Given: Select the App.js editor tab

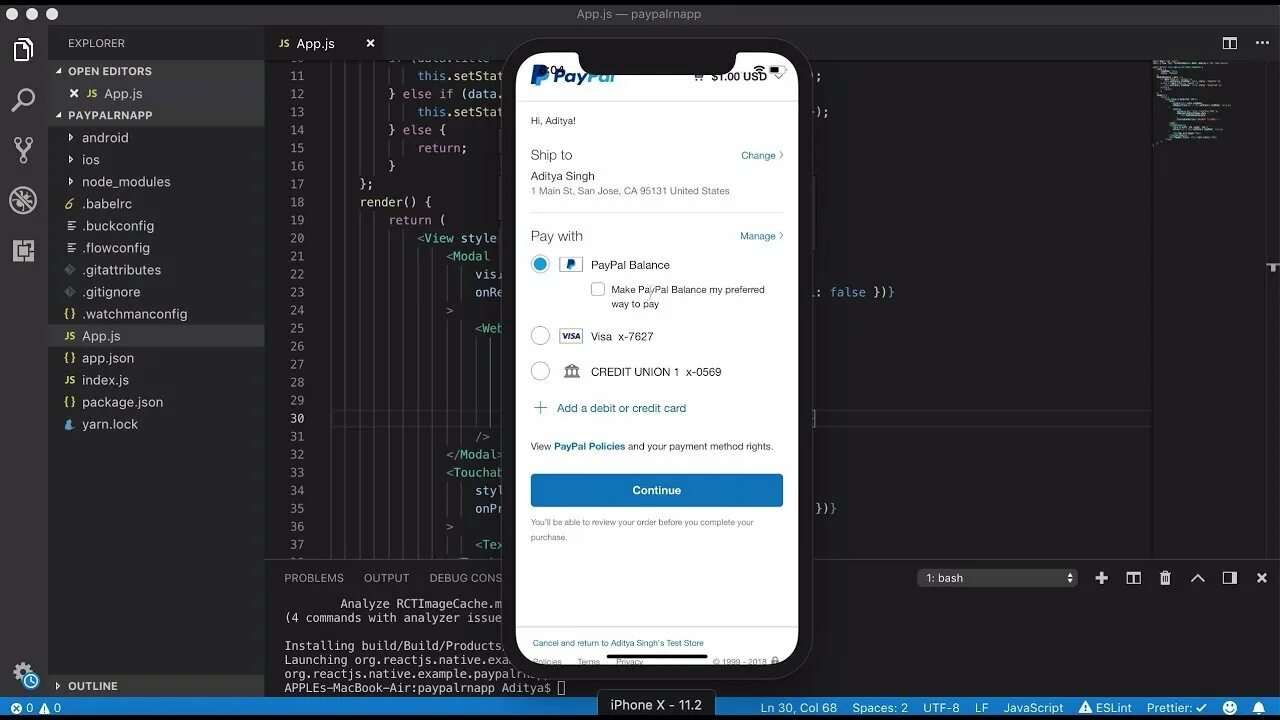Looking at the screenshot, I should pyautogui.click(x=315, y=43).
